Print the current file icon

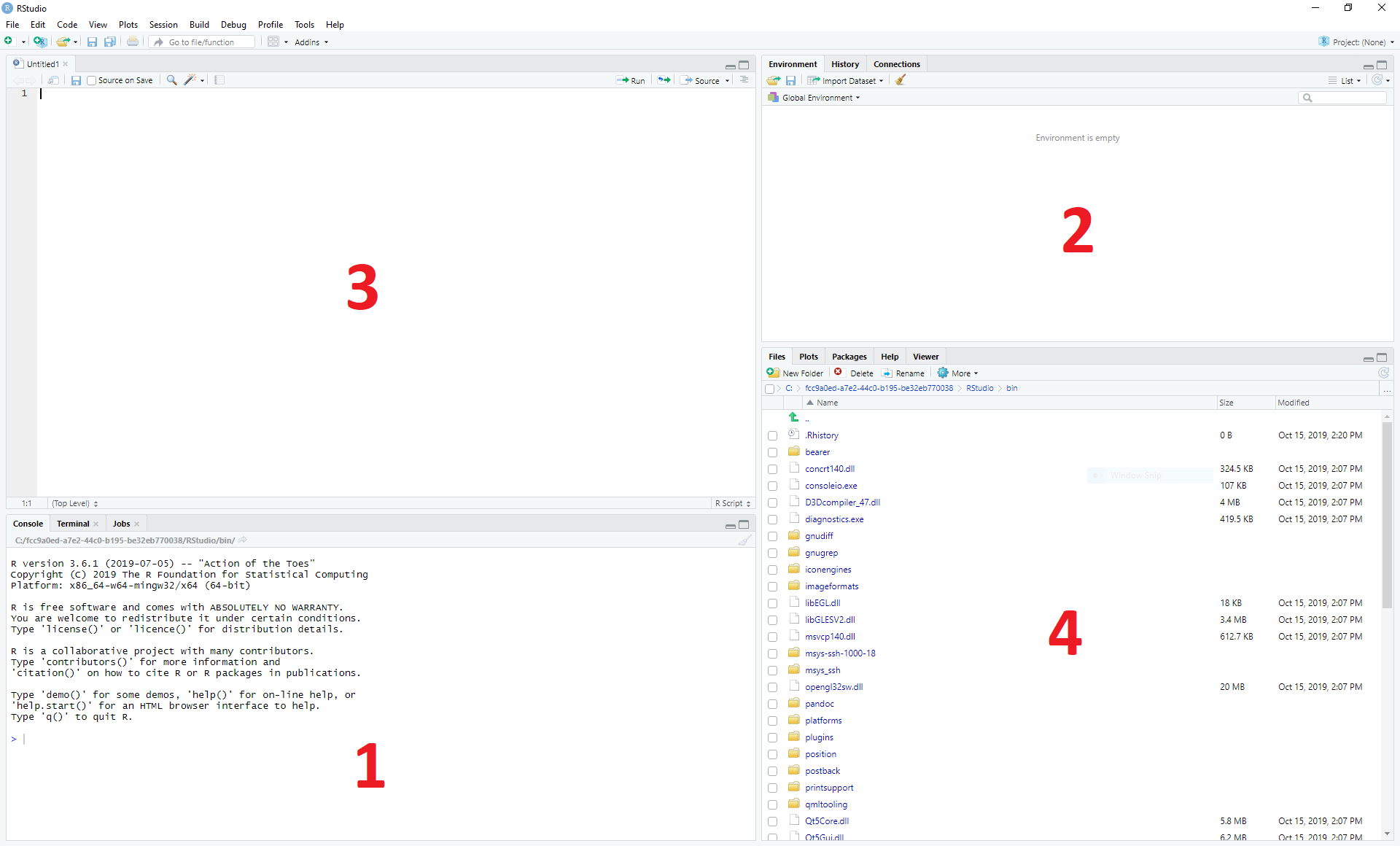coord(133,42)
